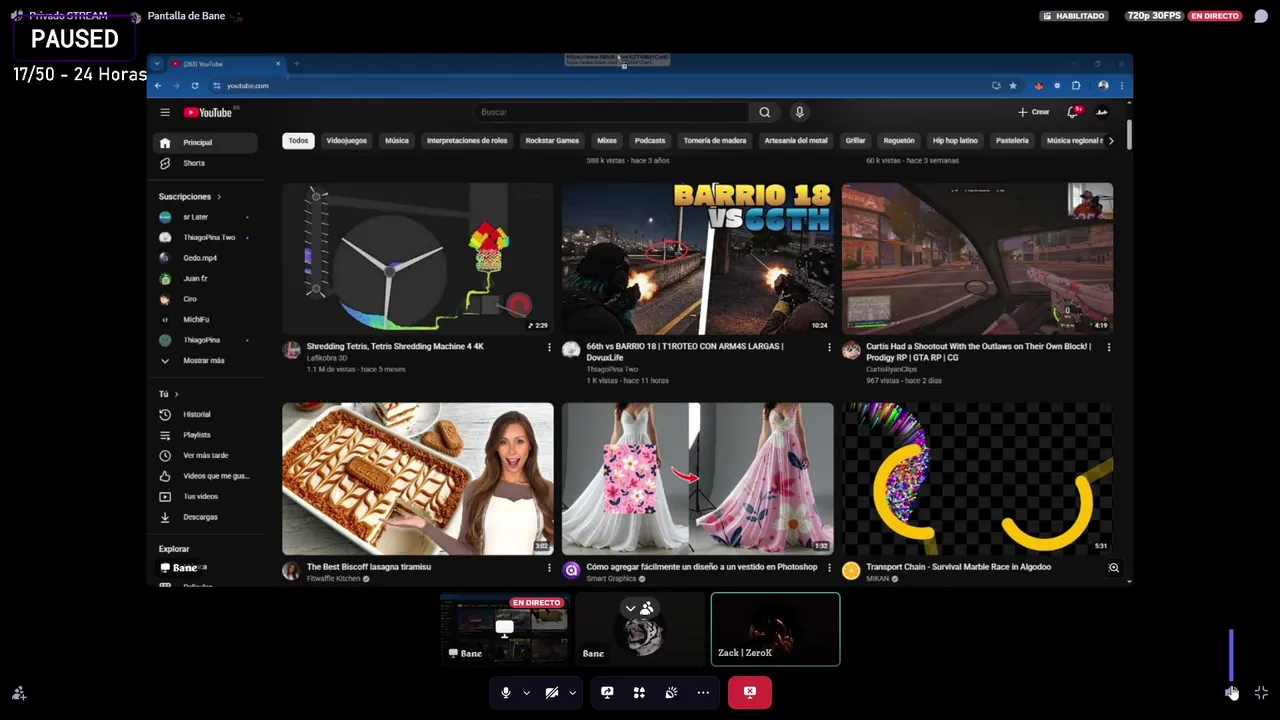Click the Crear button

1034,112
